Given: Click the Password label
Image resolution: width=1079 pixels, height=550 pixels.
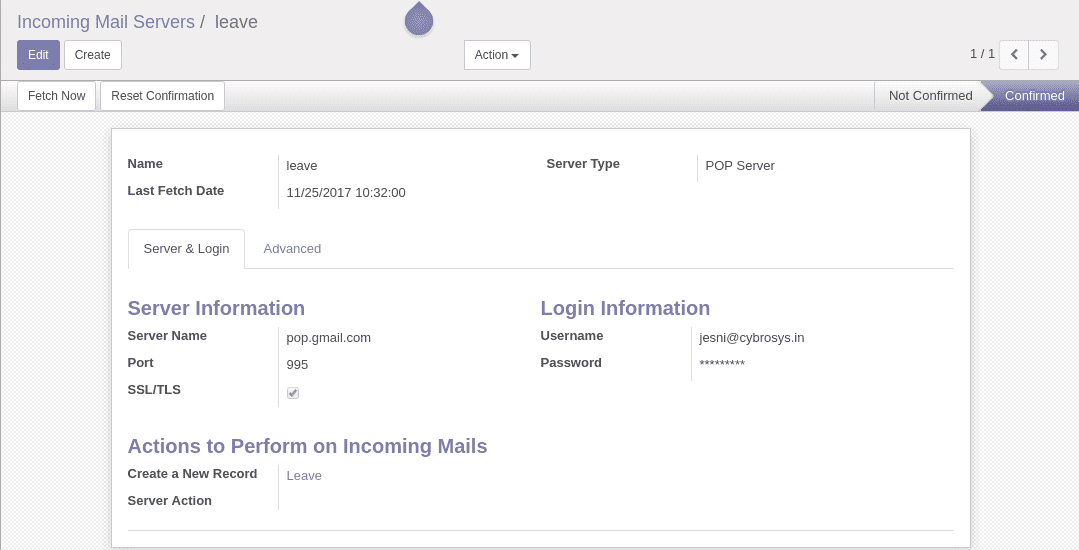Looking at the screenshot, I should [x=571, y=363].
